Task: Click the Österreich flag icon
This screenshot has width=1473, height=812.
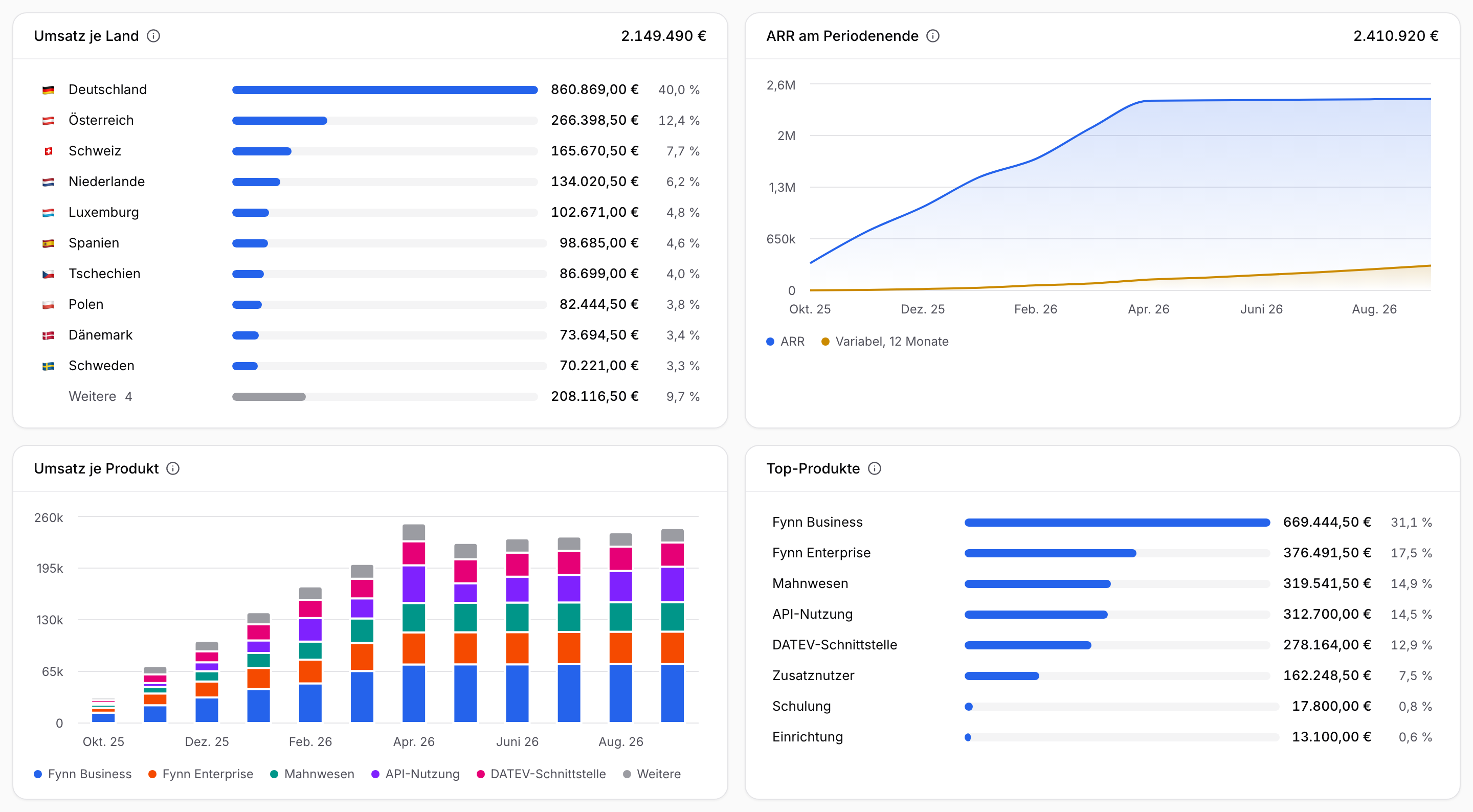Action: click(49, 121)
